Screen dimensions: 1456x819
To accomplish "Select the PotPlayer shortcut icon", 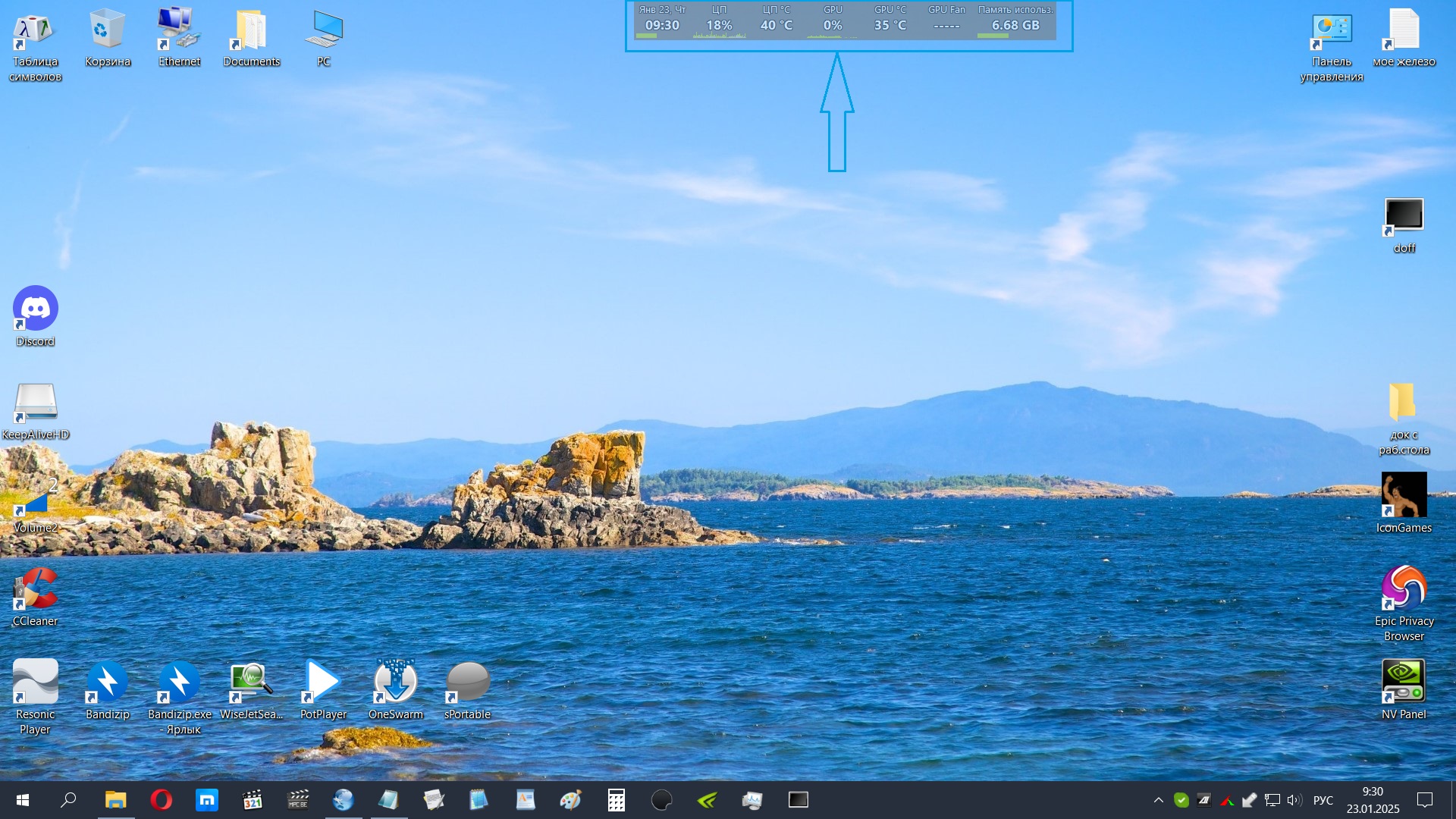I will pos(323,681).
